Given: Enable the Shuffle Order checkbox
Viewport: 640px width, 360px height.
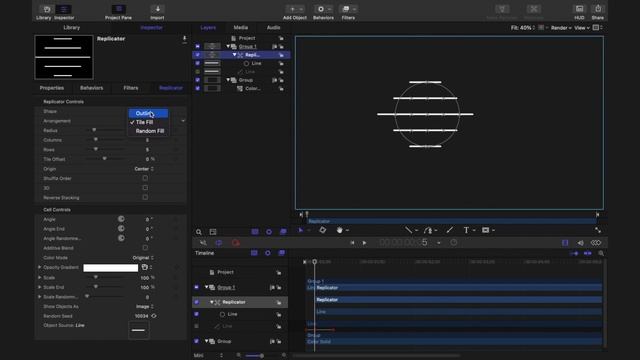Looking at the screenshot, I should click(145, 178).
